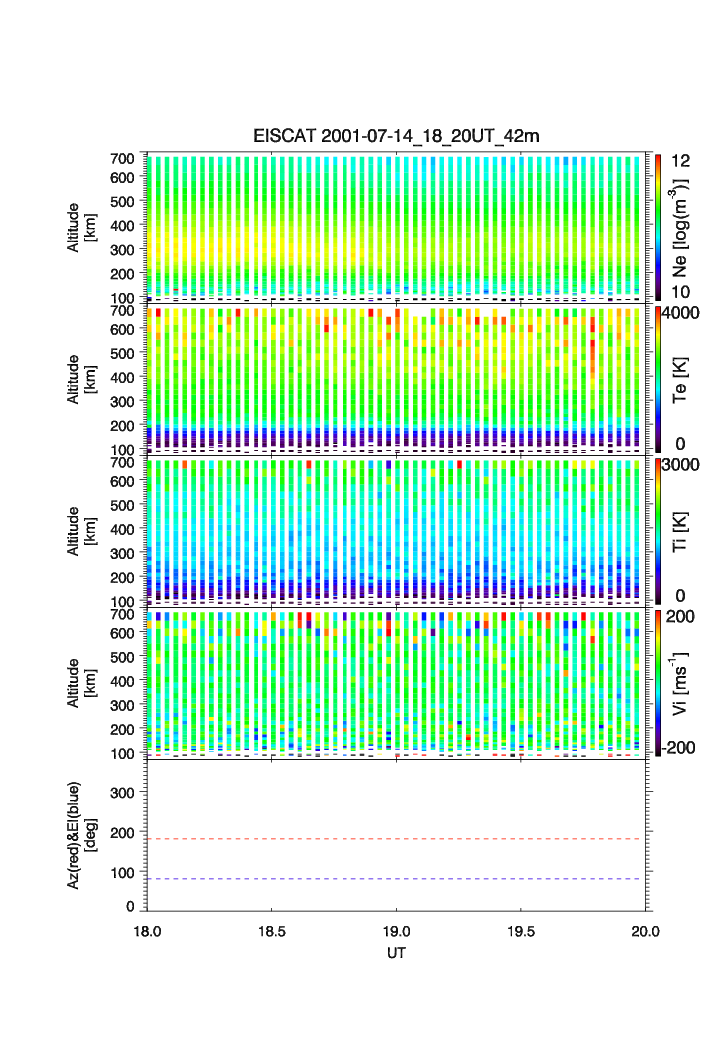Click the Vi velocity color bar
Screen dimensions: 708x1063
click(x=658, y=683)
